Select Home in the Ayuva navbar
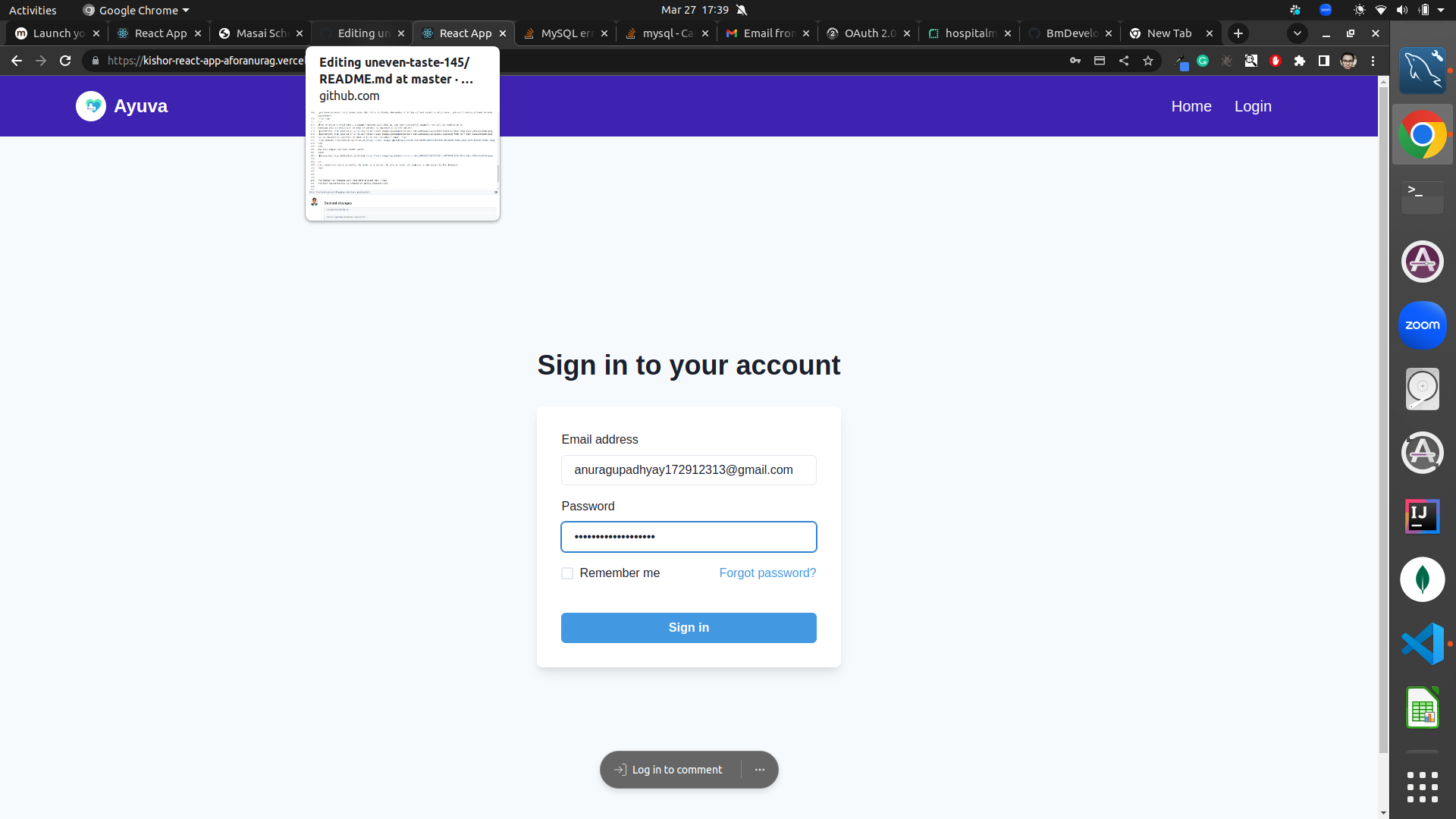This screenshot has height=819, width=1456. point(1191,106)
